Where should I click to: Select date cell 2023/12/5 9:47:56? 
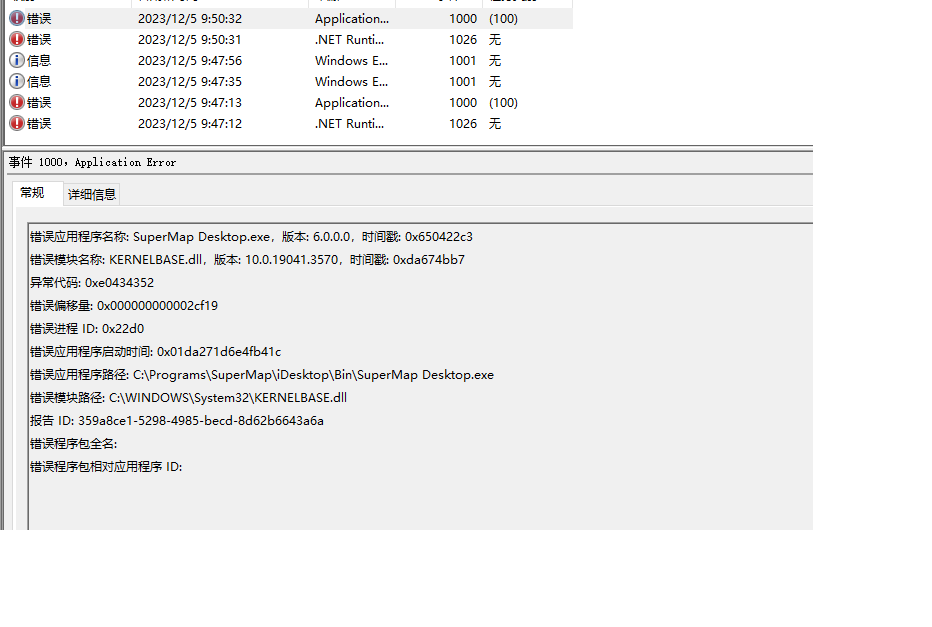(x=190, y=61)
